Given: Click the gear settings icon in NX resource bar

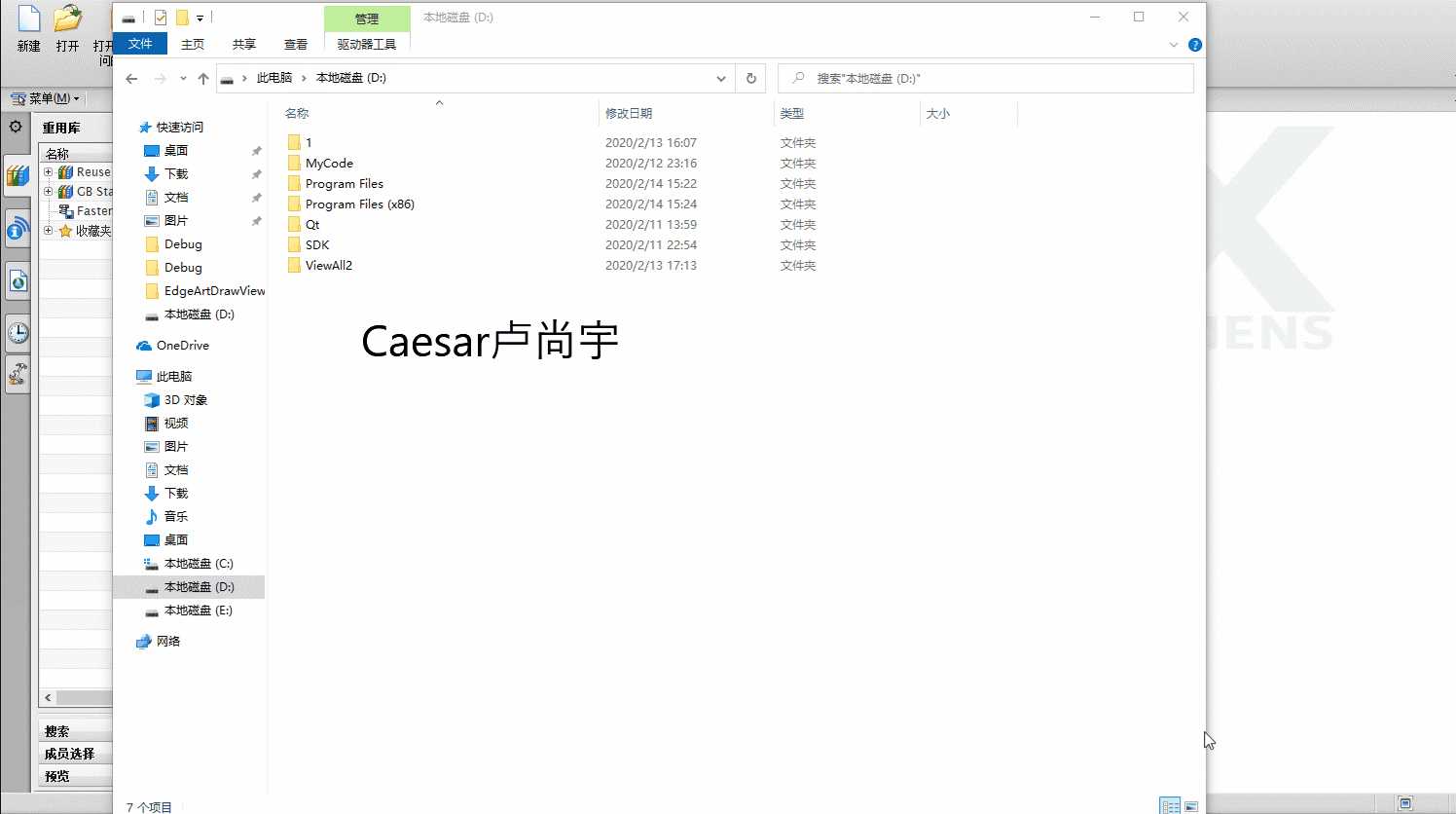Looking at the screenshot, I should pyautogui.click(x=16, y=127).
